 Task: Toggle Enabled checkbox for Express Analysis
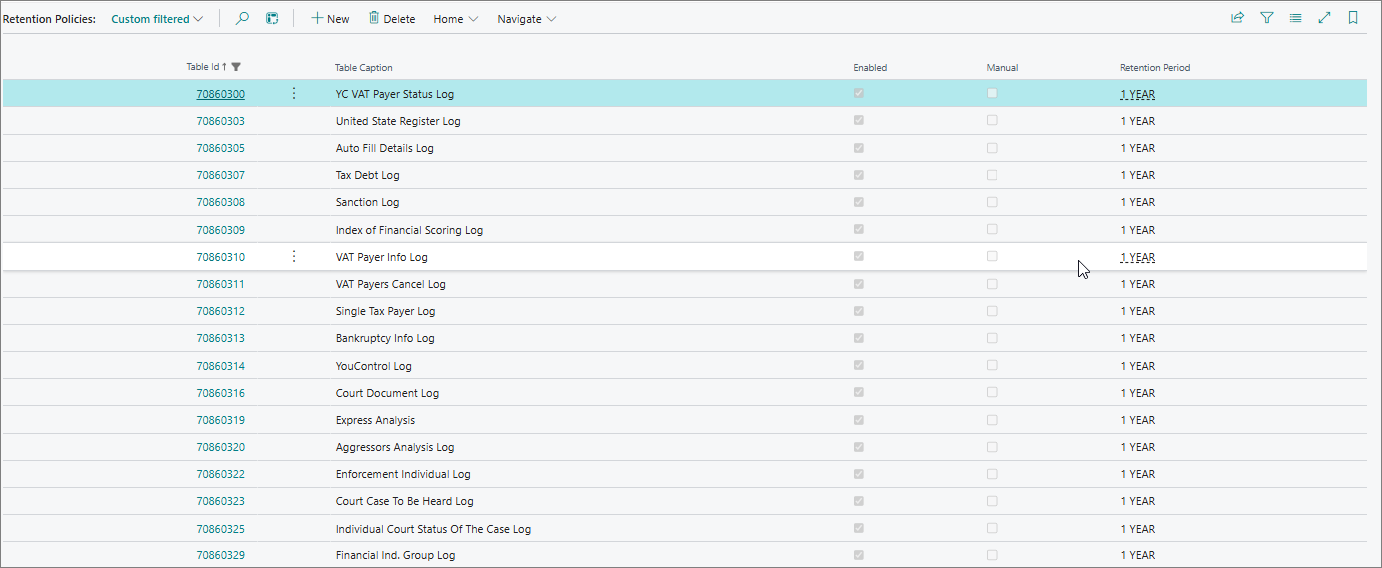coord(858,419)
